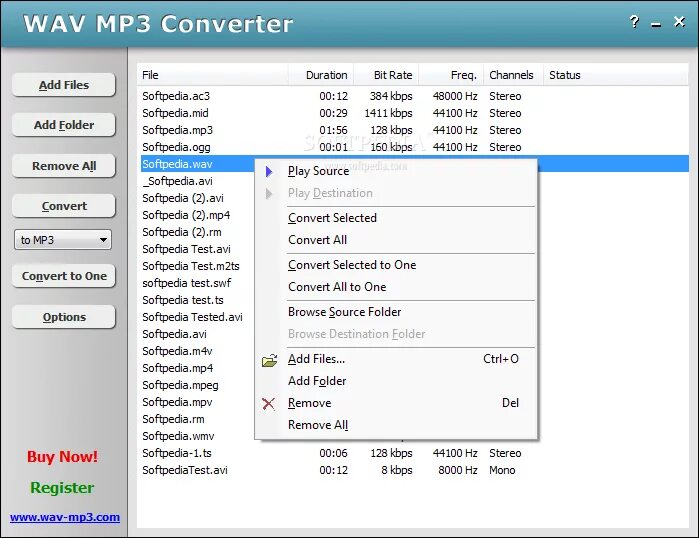Select the Softpedia.mpeg file row
This screenshot has height=538, width=699.
pyautogui.click(x=180, y=385)
